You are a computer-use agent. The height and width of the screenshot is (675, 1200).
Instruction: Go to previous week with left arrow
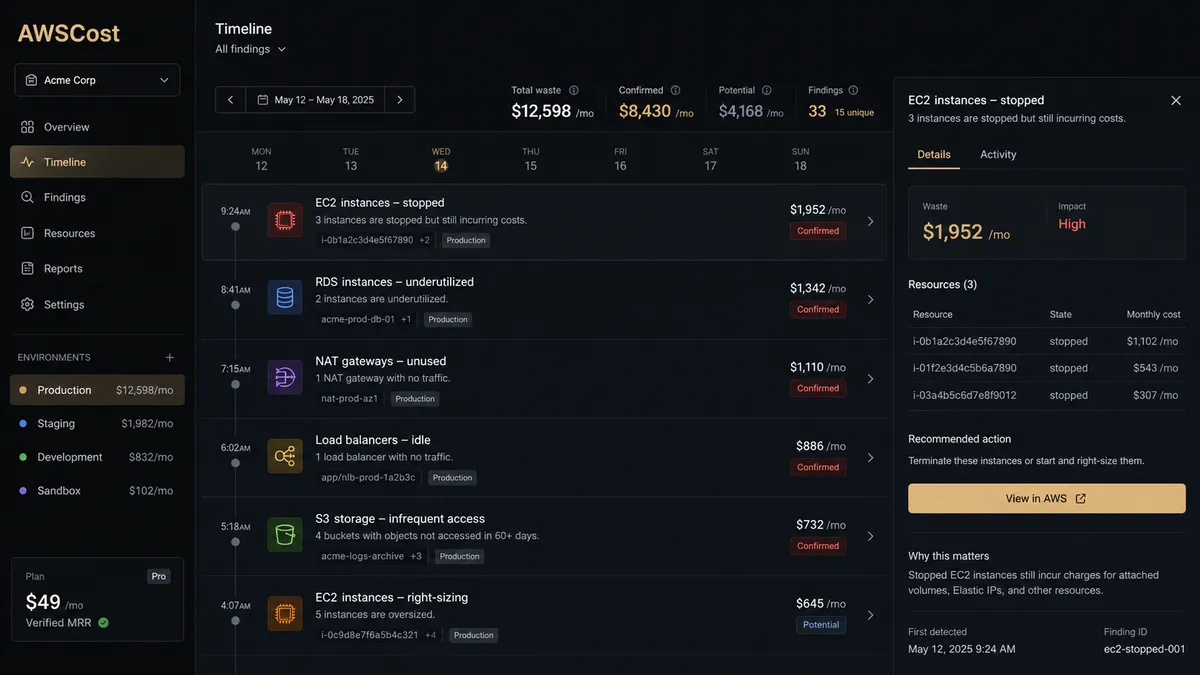230,100
